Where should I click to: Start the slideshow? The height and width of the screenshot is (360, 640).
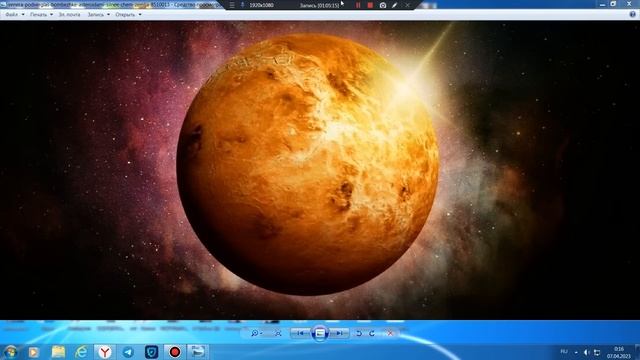click(x=320, y=333)
